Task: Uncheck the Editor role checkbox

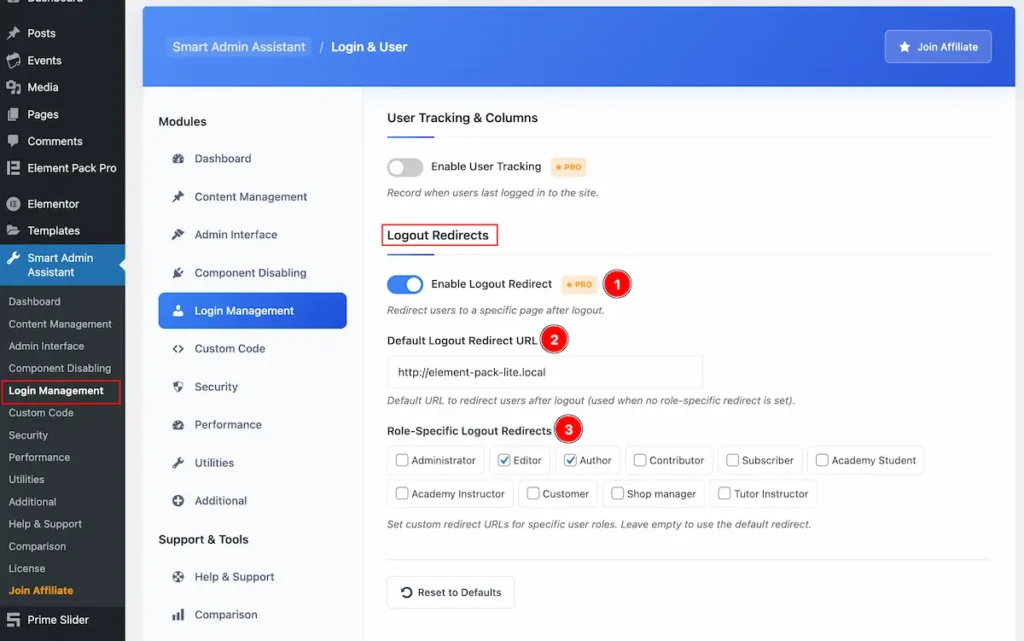Action: [x=504, y=460]
